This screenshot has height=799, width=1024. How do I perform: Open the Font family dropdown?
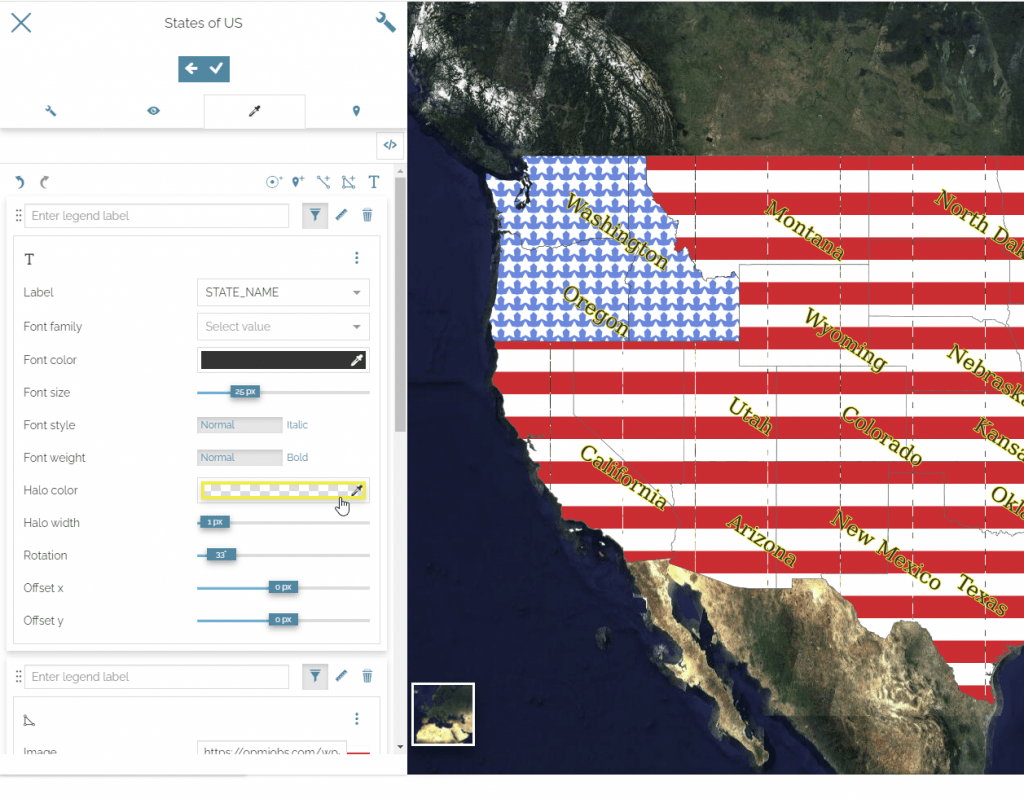(283, 327)
